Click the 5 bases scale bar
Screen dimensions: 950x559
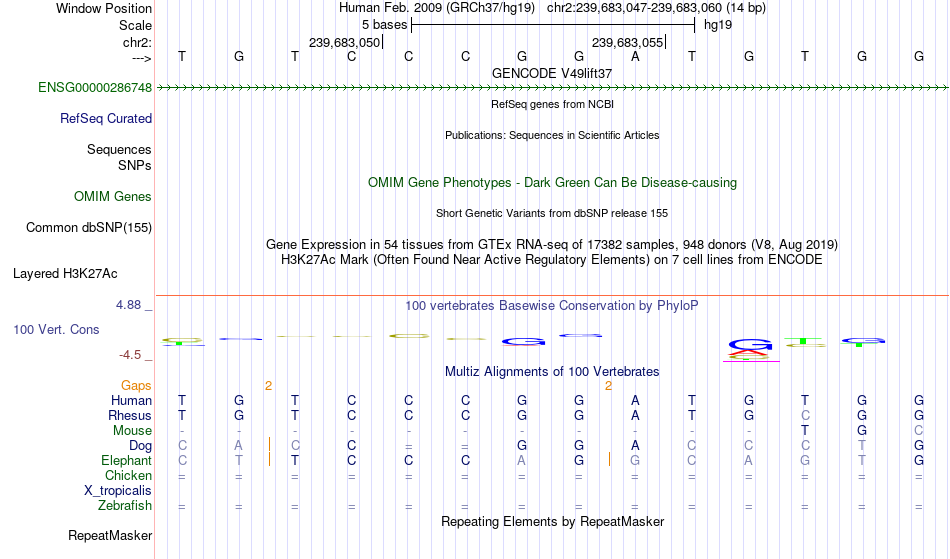[x=553, y=25]
